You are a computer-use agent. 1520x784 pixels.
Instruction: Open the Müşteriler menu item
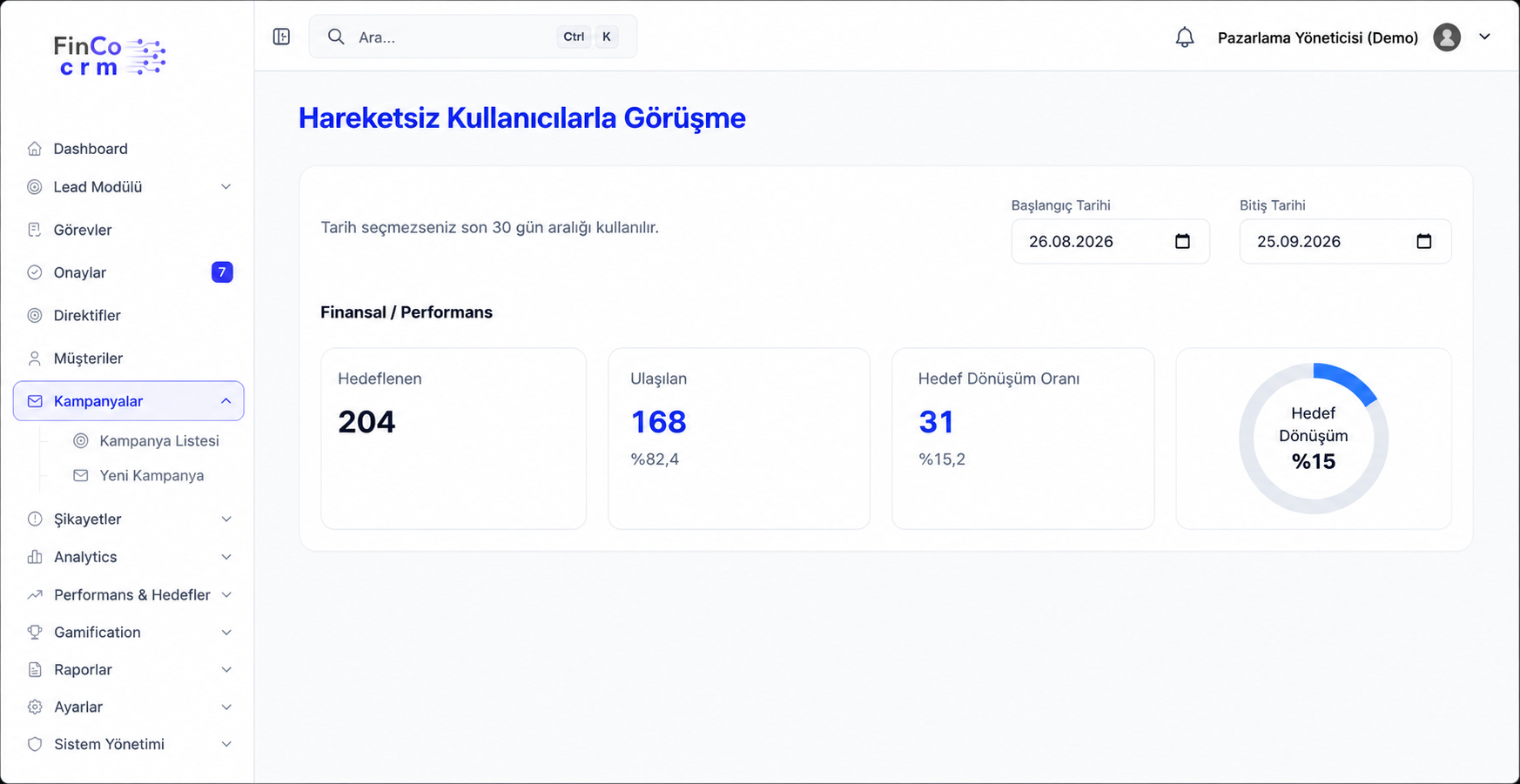point(129,358)
